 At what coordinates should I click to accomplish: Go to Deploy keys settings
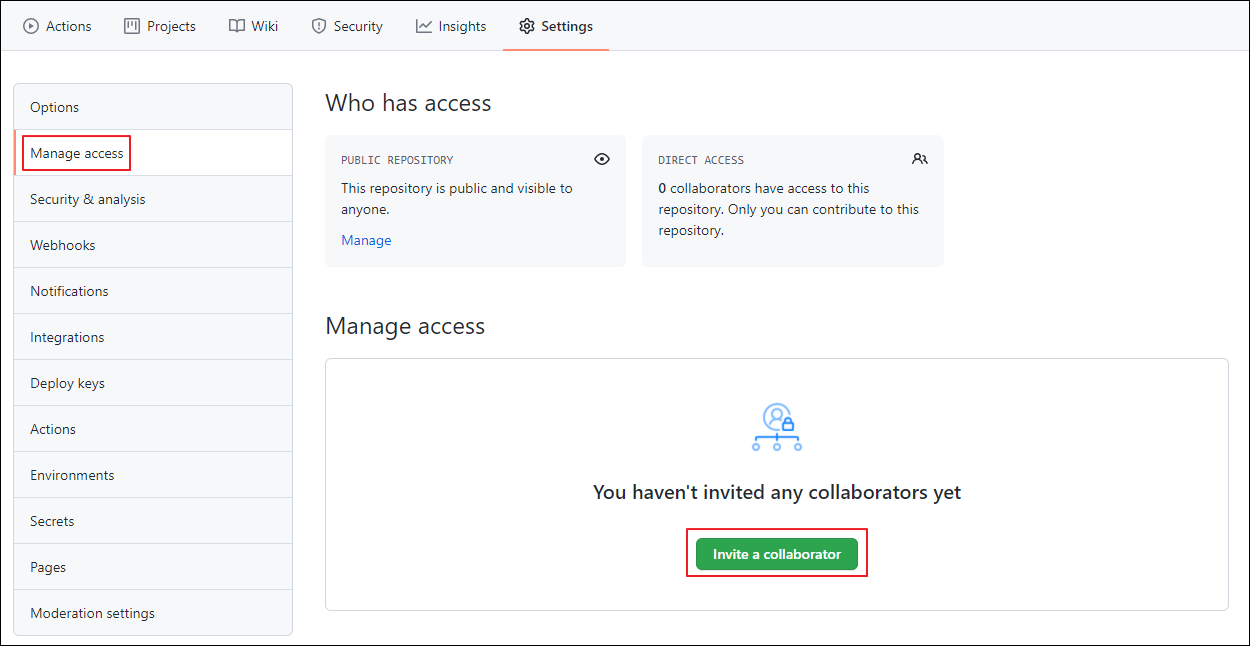(x=153, y=383)
